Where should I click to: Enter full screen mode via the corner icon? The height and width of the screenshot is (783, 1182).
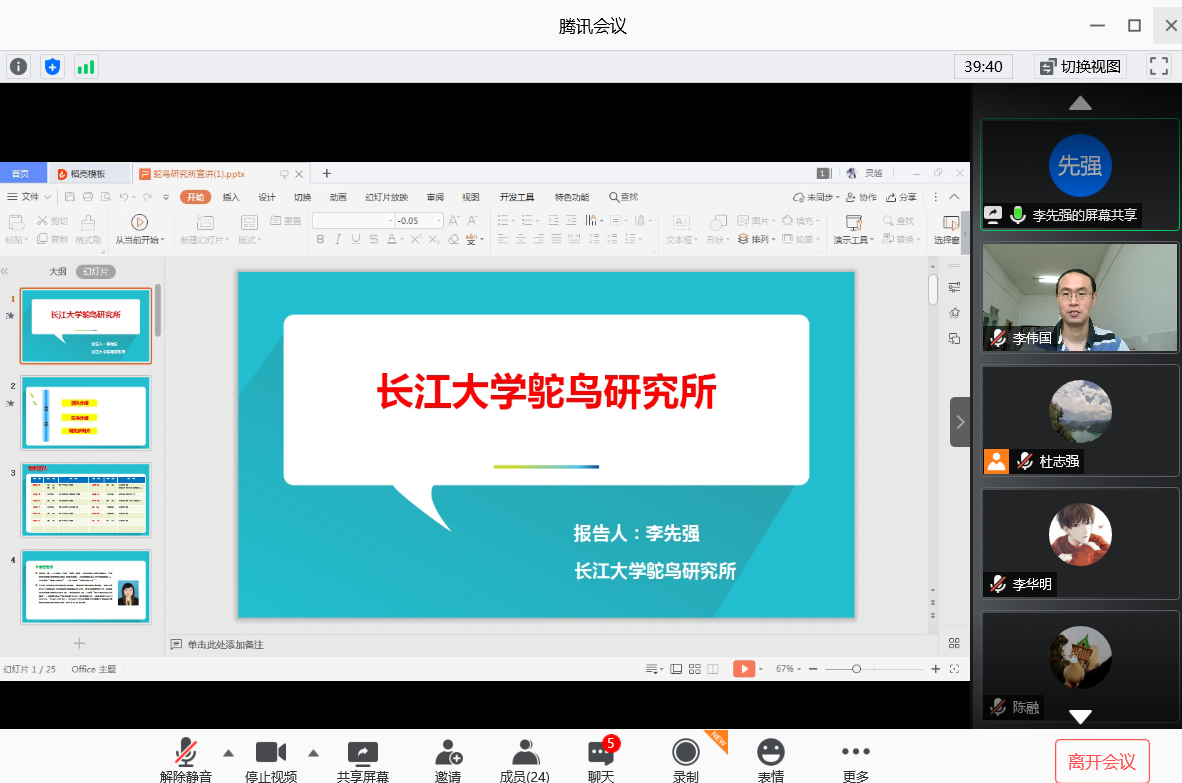click(x=1158, y=67)
